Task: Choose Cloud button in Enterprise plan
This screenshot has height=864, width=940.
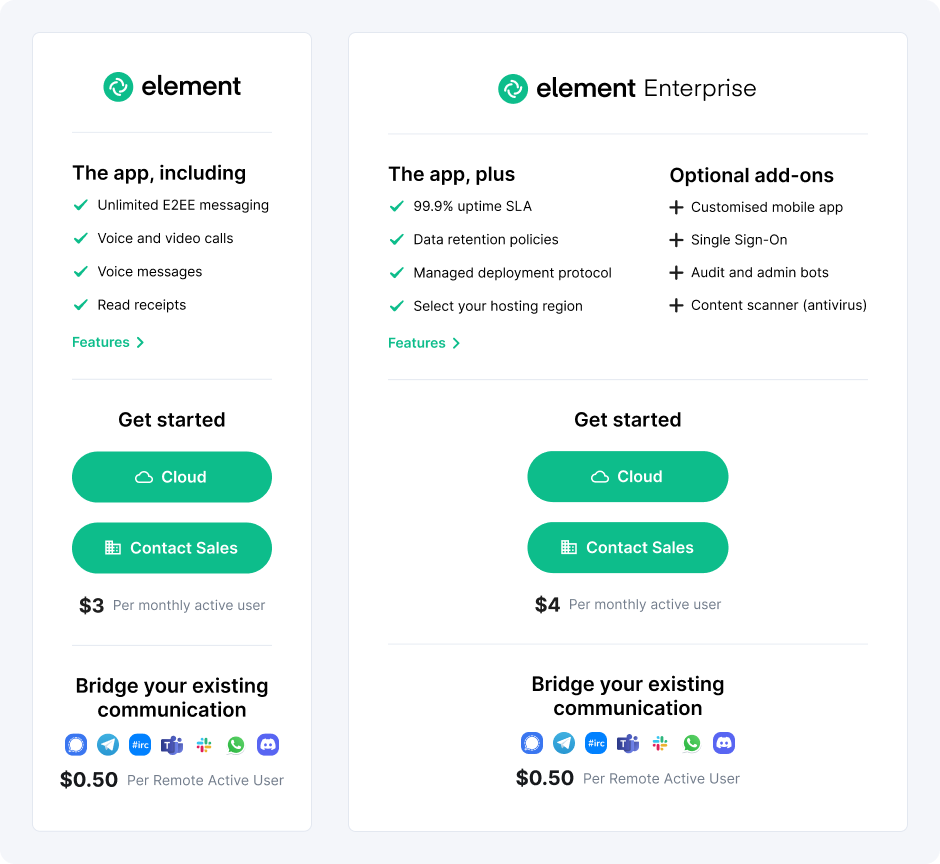Action: click(x=628, y=477)
